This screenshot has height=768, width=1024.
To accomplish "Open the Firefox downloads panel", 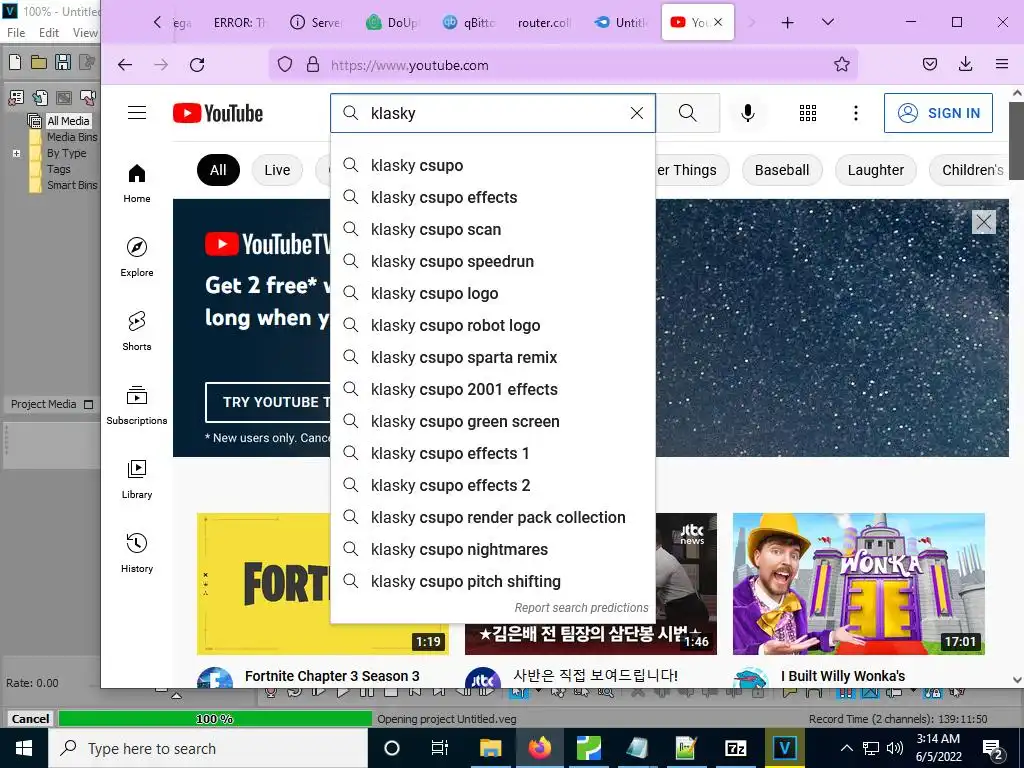I will coord(966,64).
